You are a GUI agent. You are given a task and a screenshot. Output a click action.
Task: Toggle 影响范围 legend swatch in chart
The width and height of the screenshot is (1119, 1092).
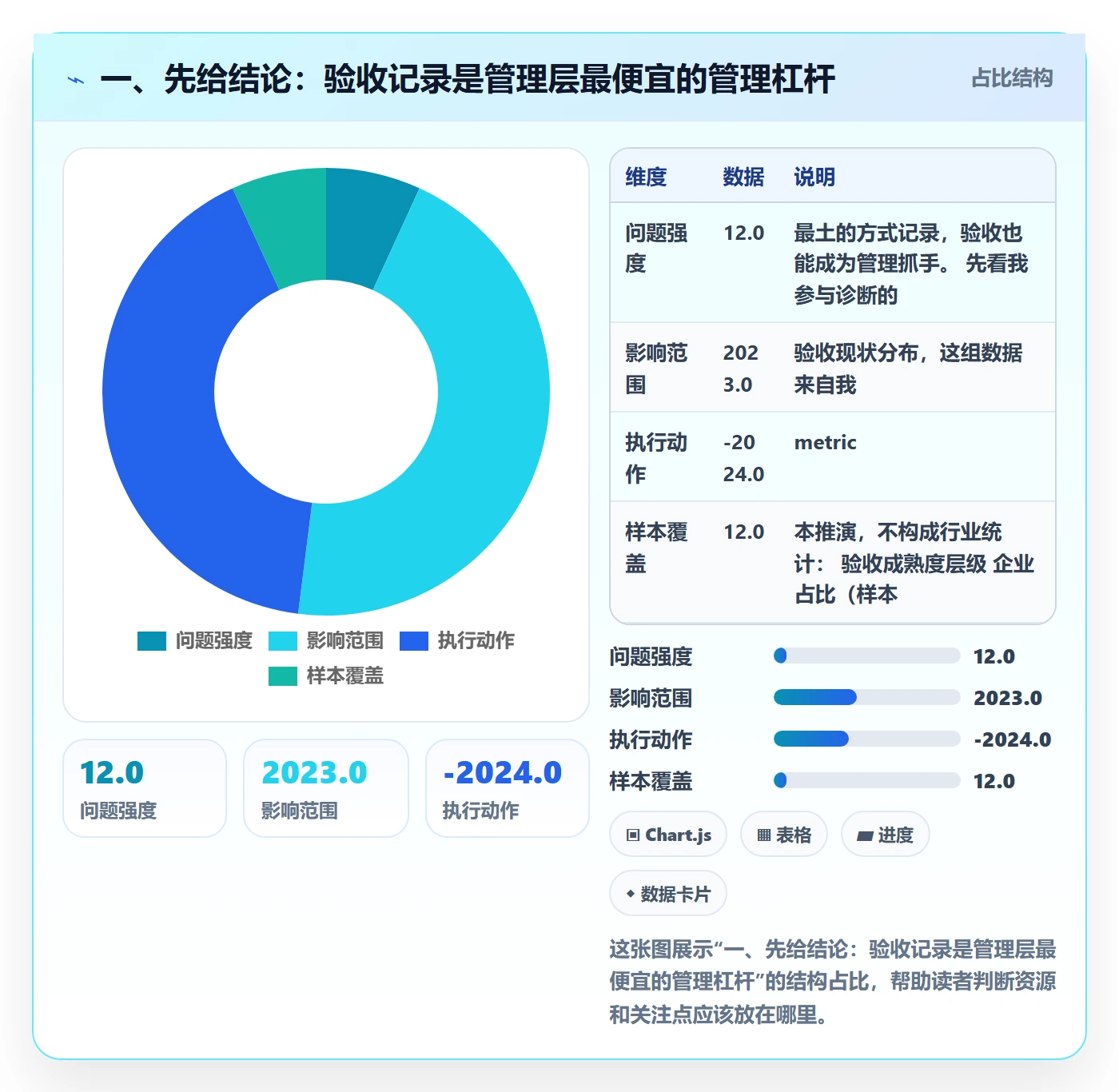[283, 641]
